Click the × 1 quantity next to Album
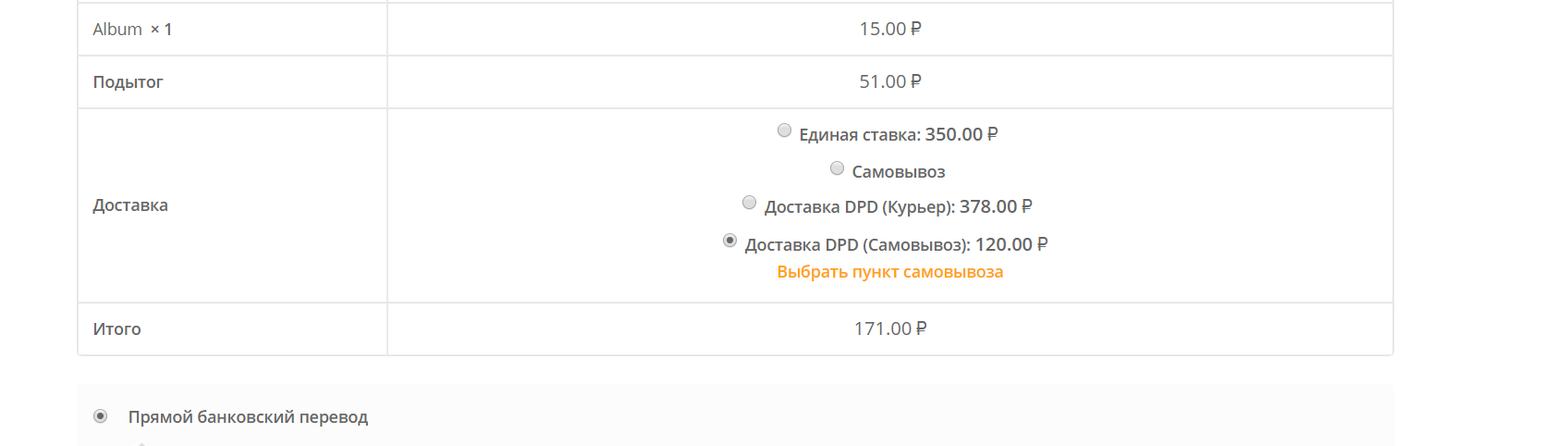 (161, 30)
